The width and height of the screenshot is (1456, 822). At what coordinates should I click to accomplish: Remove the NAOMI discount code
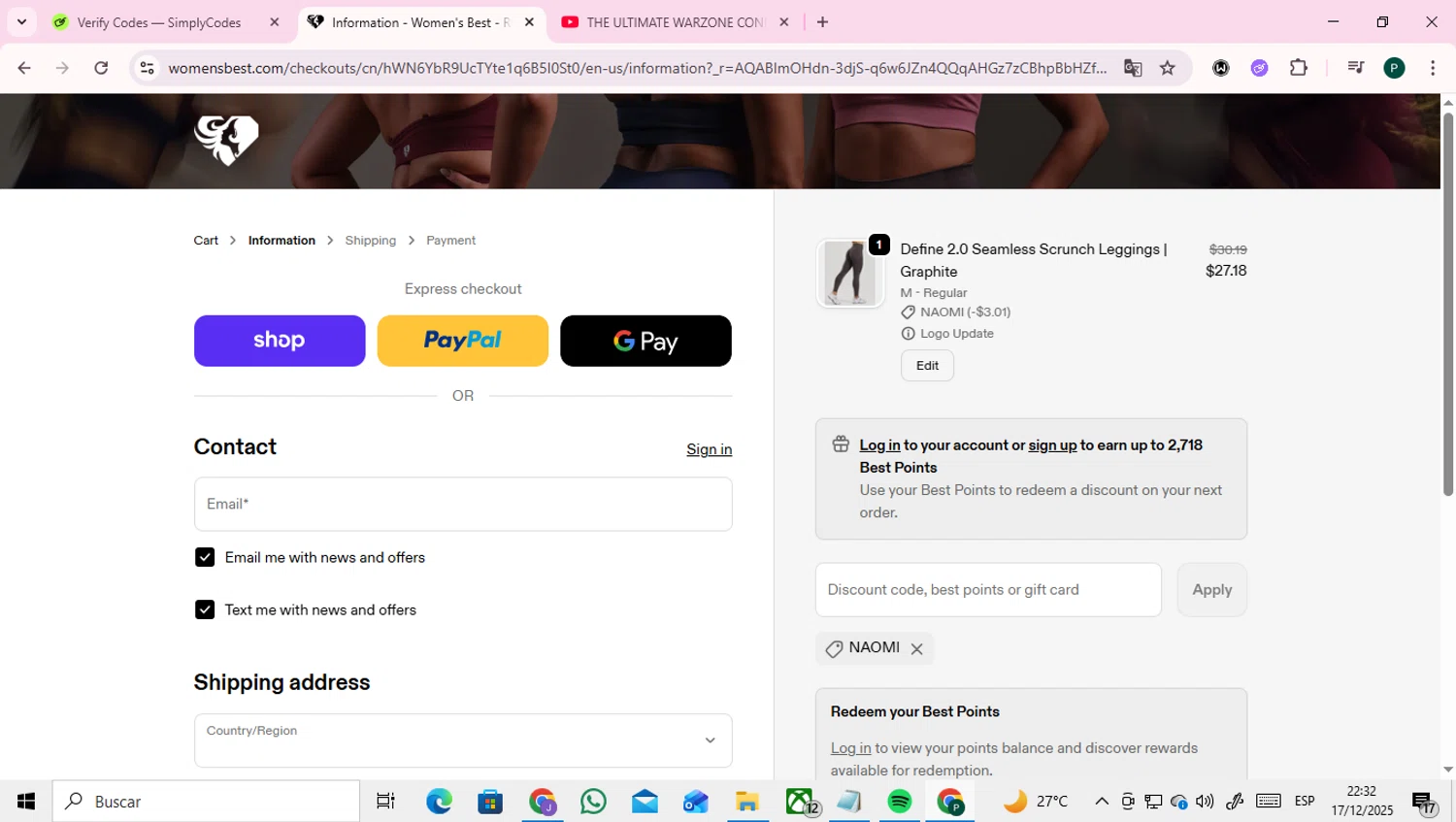click(916, 649)
